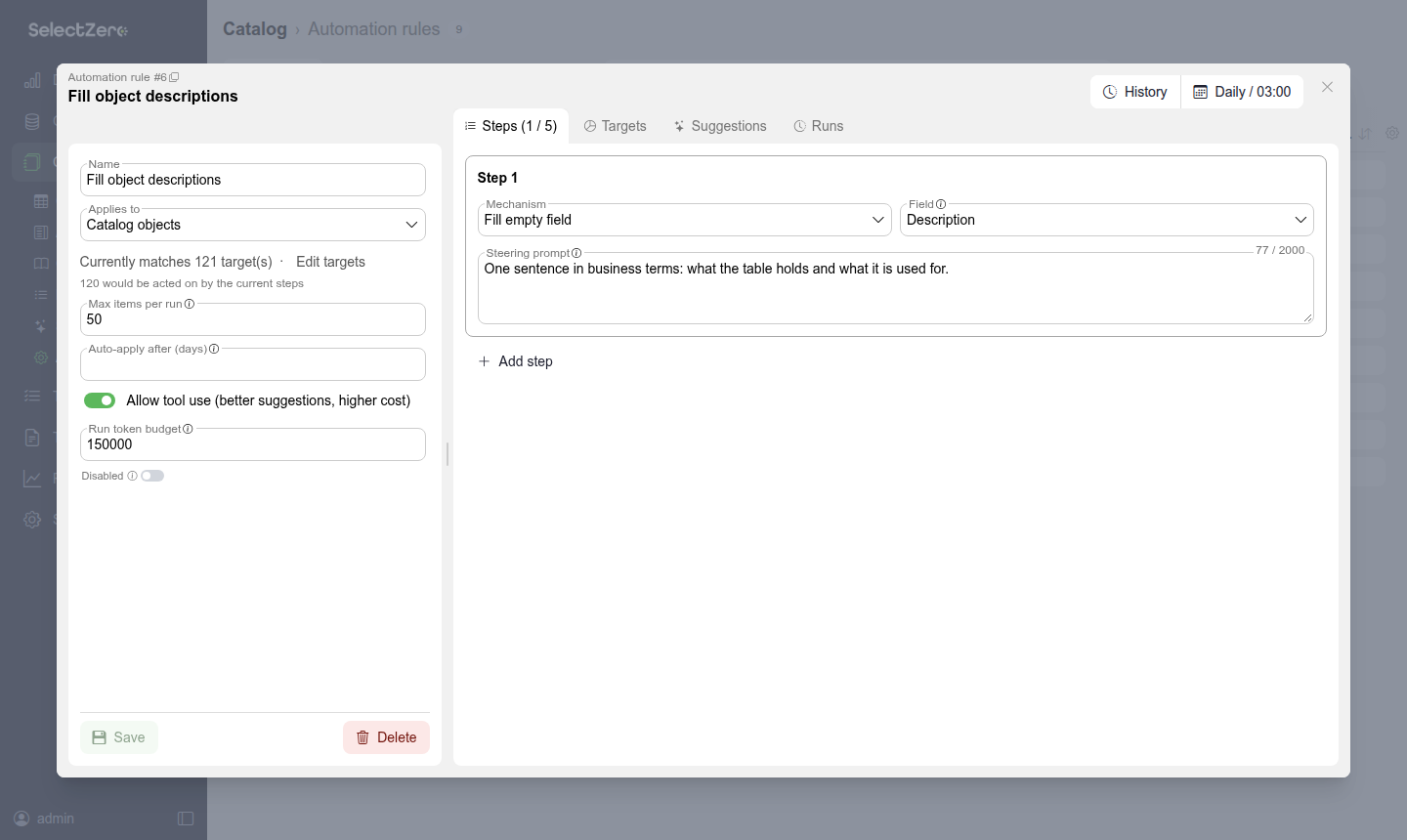Click the info icon beside the Disabled label
Screen dimensions: 1407x840
(x=132, y=476)
